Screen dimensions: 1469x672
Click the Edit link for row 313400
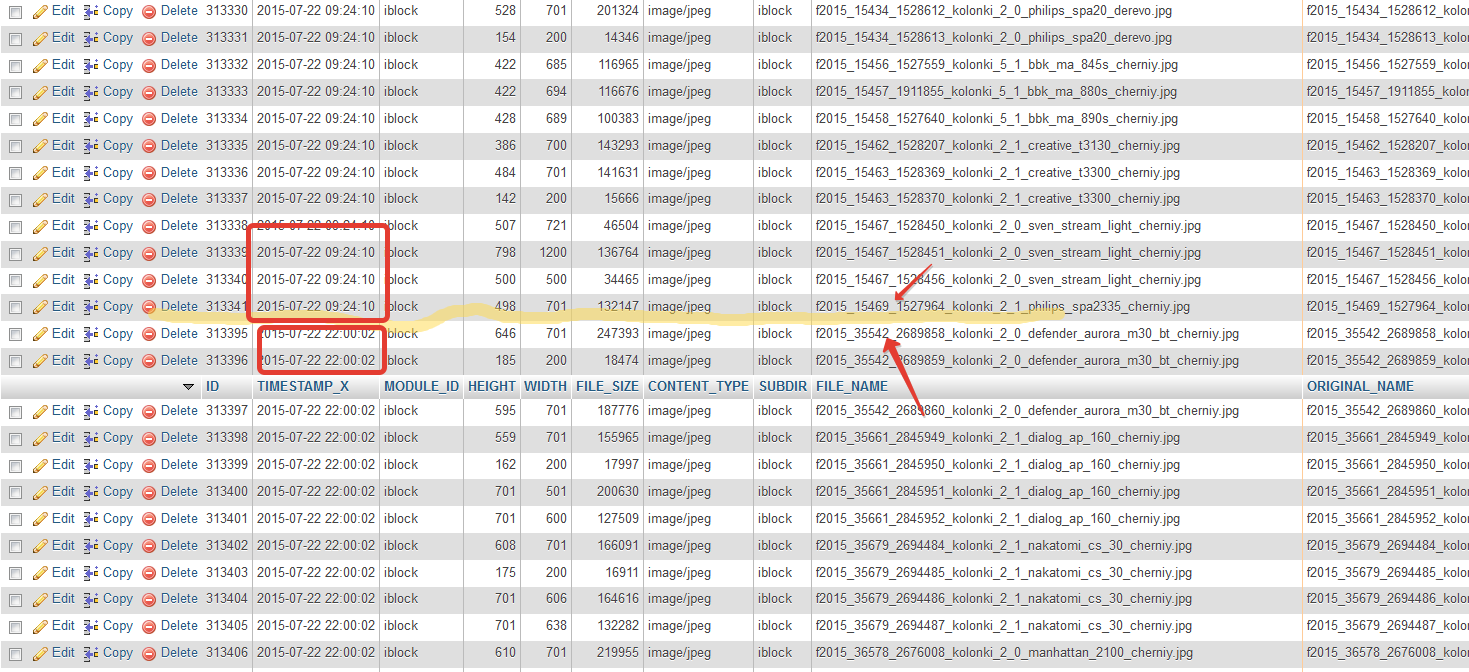coord(63,492)
